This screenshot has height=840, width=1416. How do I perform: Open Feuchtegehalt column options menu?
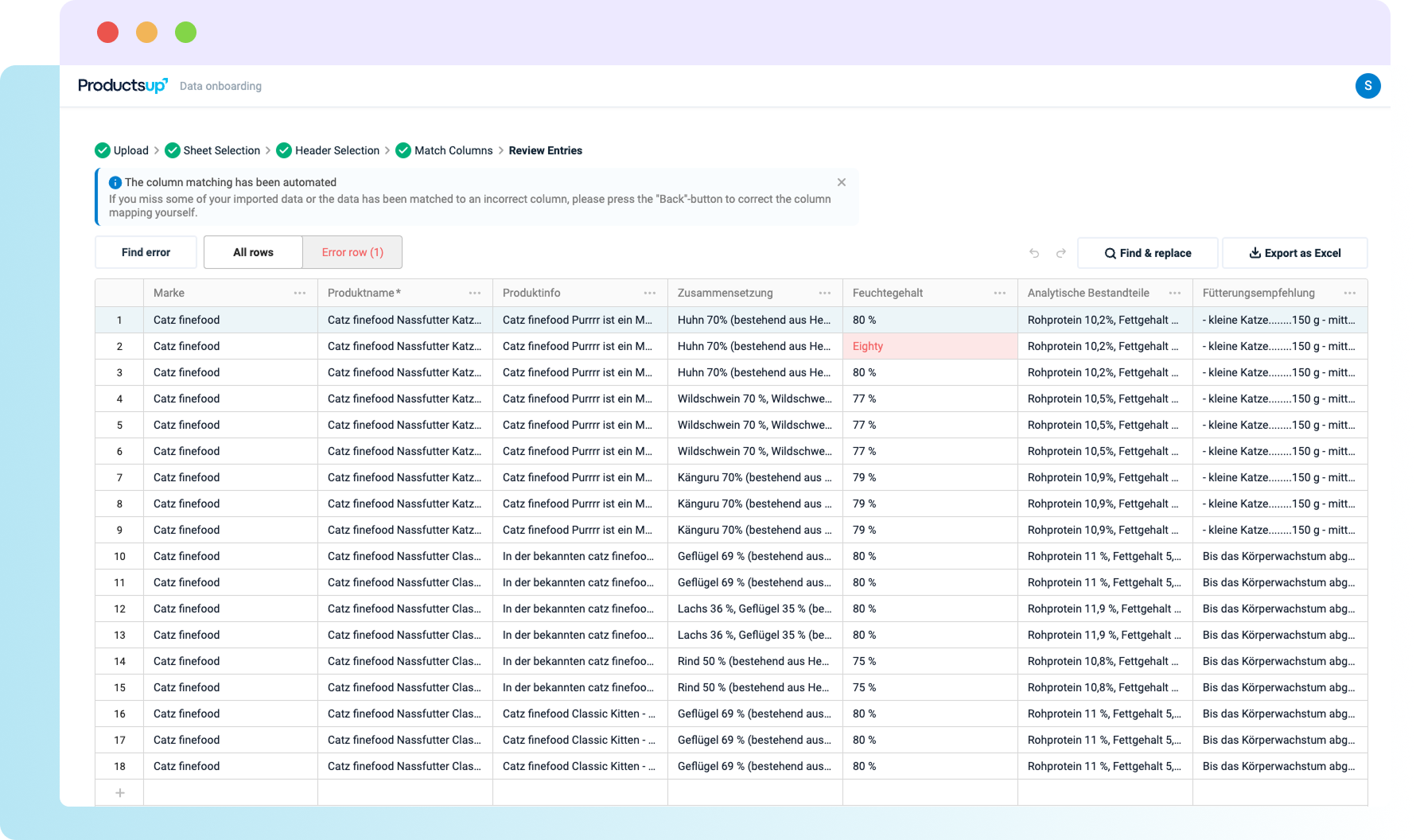tap(1000, 294)
